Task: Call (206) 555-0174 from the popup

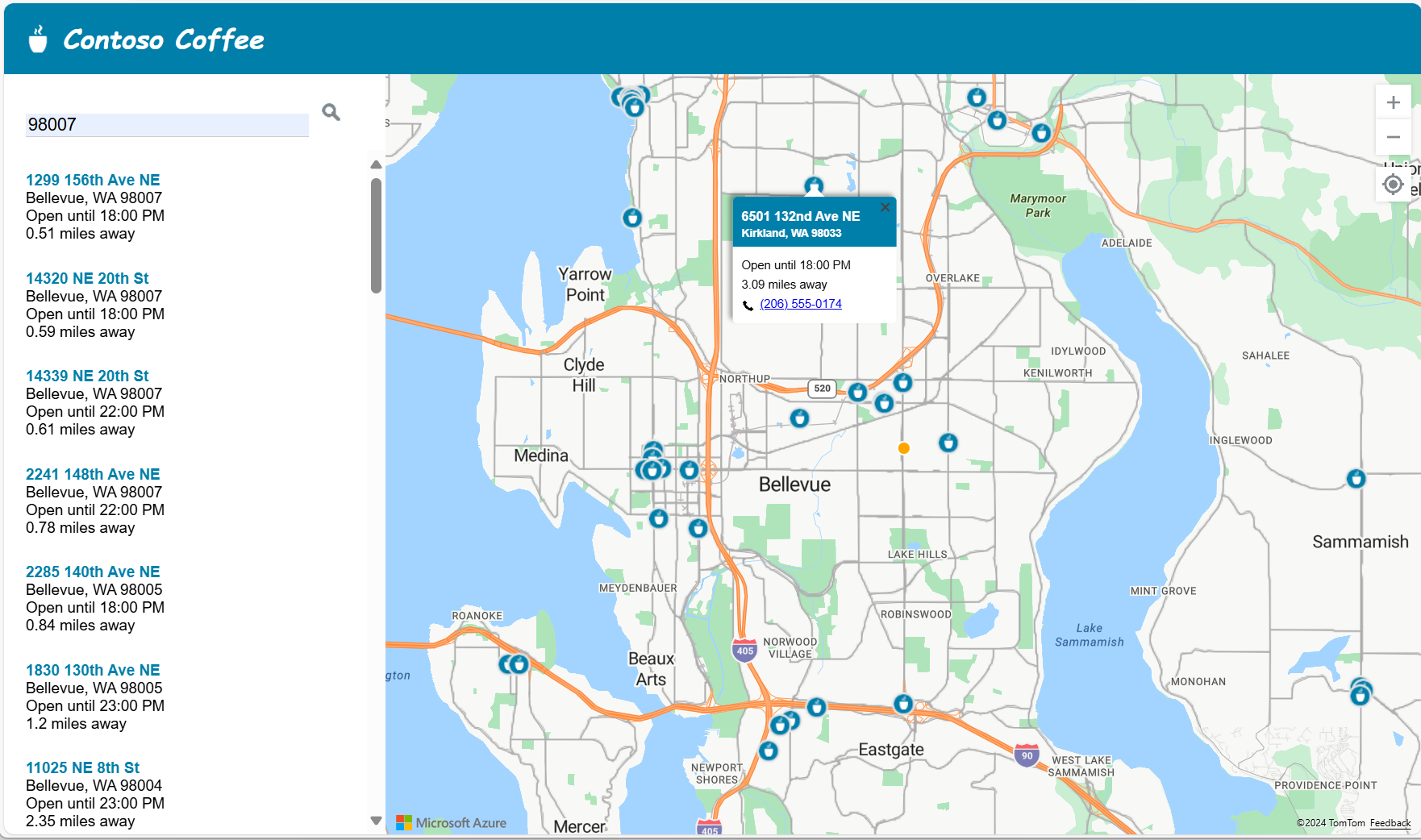Action: [x=800, y=304]
